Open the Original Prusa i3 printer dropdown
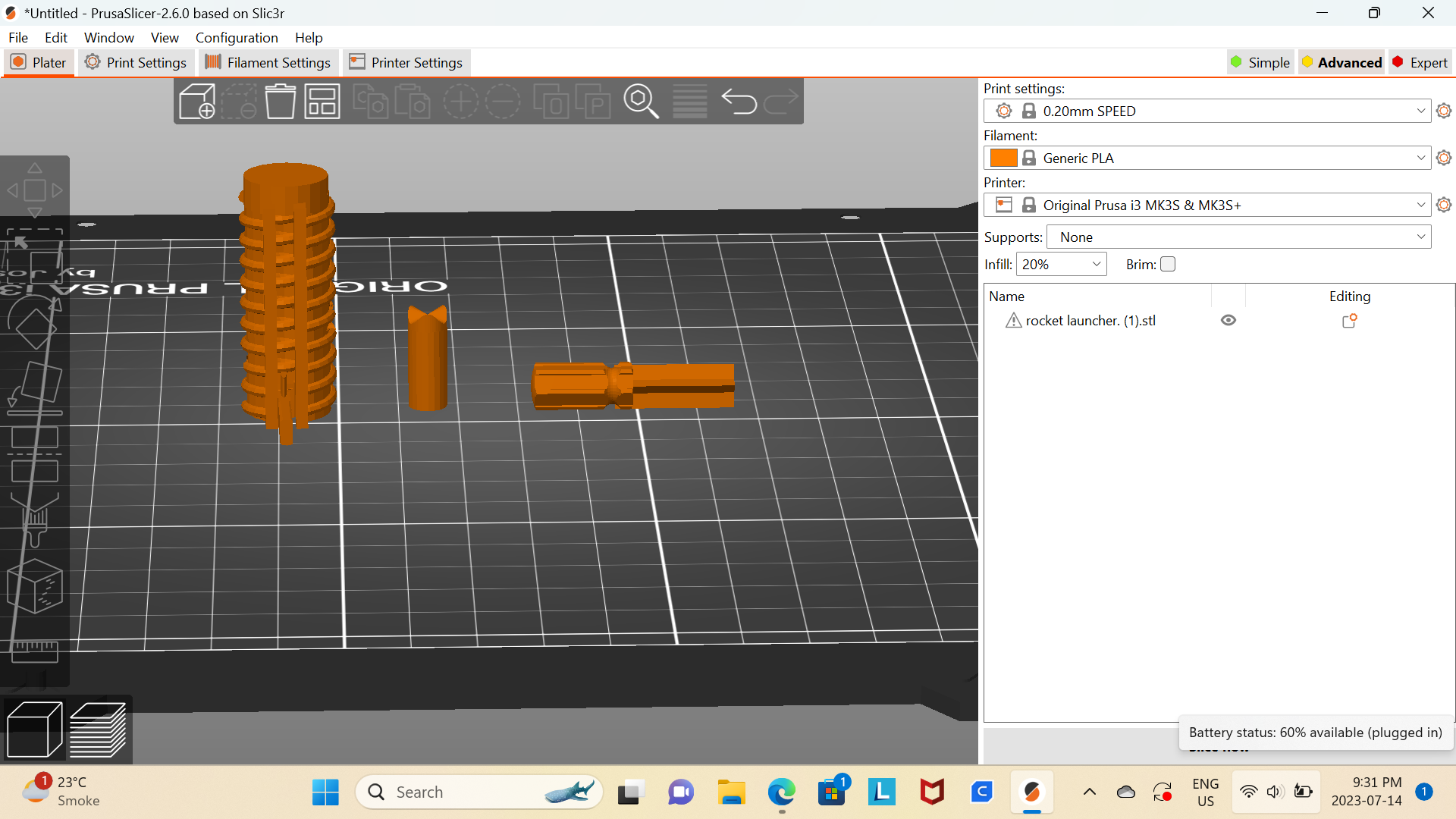 click(1207, 205)
